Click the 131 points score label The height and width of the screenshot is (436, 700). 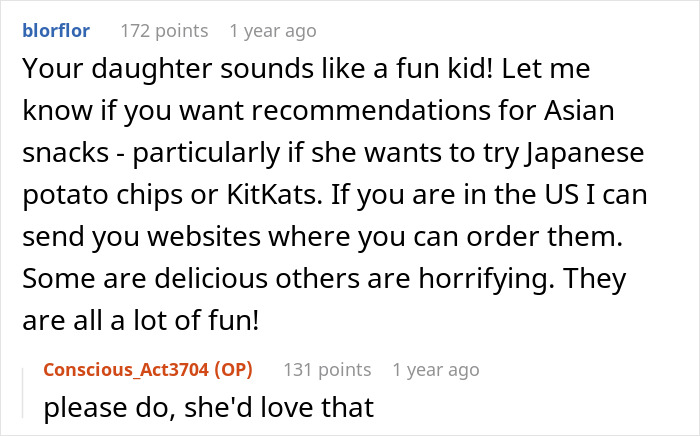tap(328, 370)
